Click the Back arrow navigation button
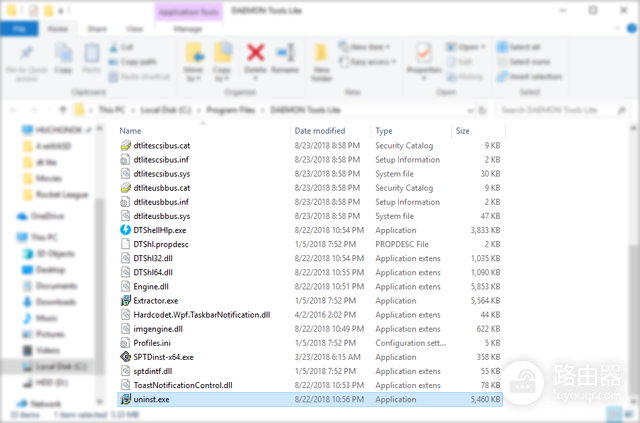640x423 pixels. point(13,110)
